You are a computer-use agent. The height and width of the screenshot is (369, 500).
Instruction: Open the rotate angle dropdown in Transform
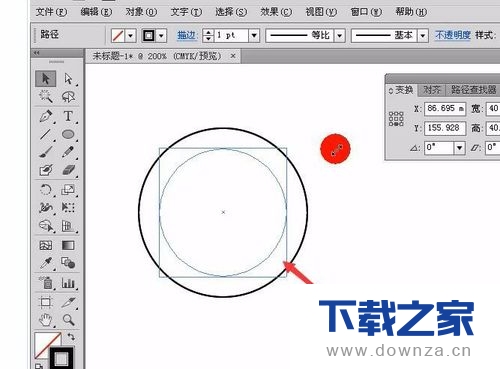click(x=460, y=147)
